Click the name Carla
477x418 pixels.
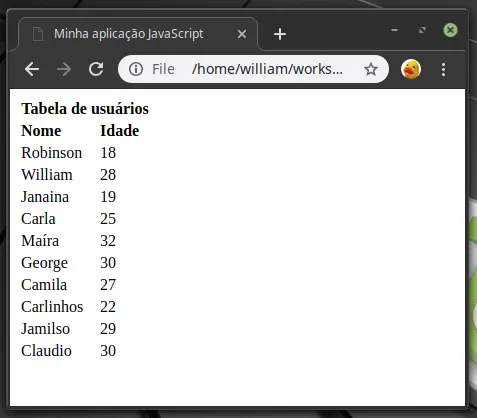38,219
